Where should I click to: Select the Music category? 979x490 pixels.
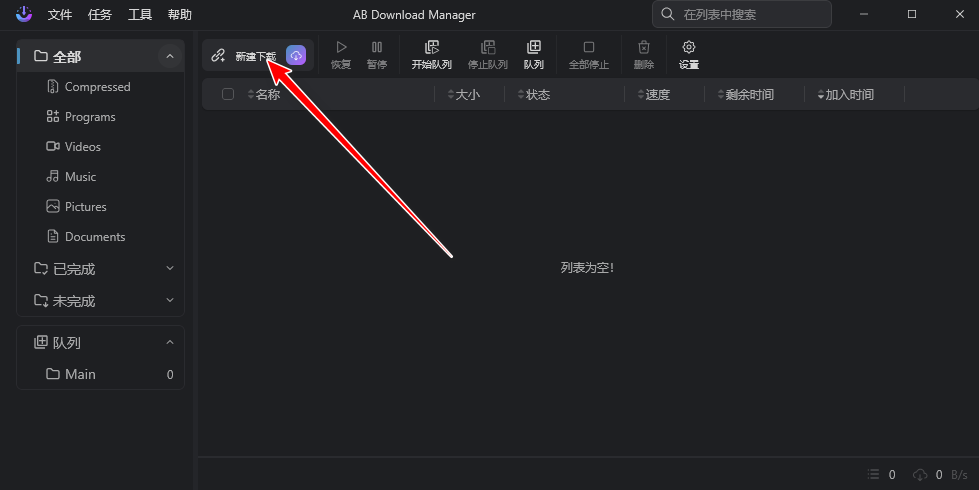click(x=101, y=177)
